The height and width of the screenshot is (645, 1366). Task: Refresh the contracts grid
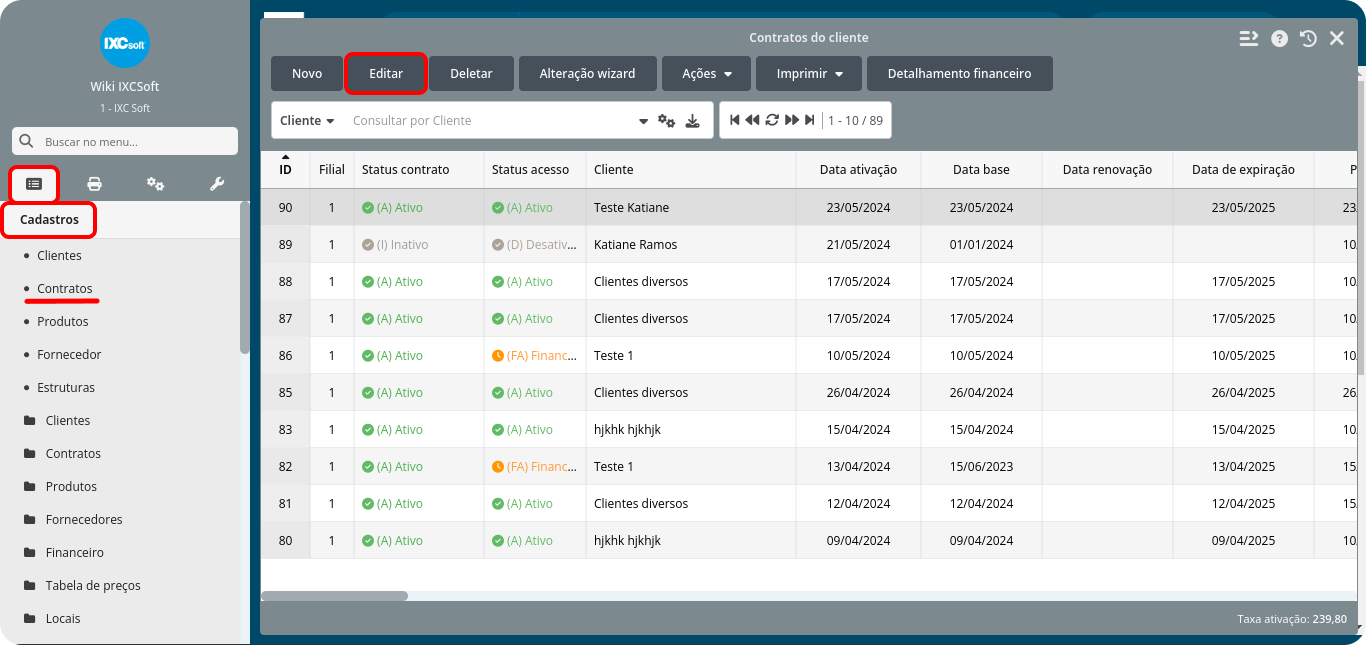click(772, 120)
